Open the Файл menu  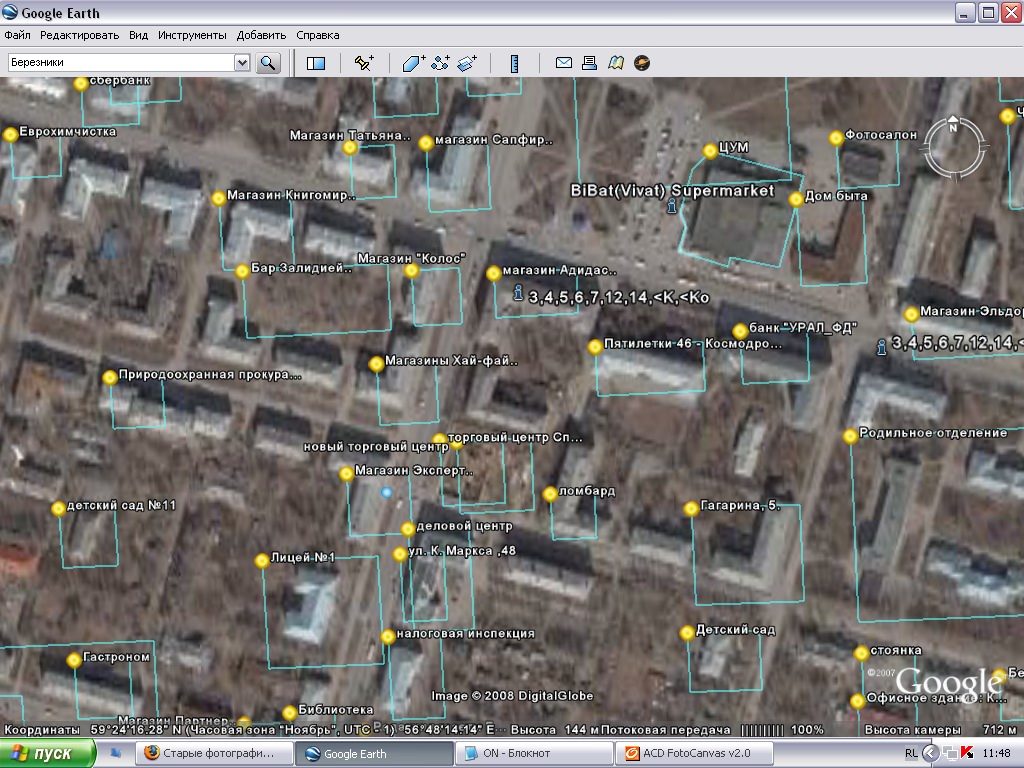point(17,35)
